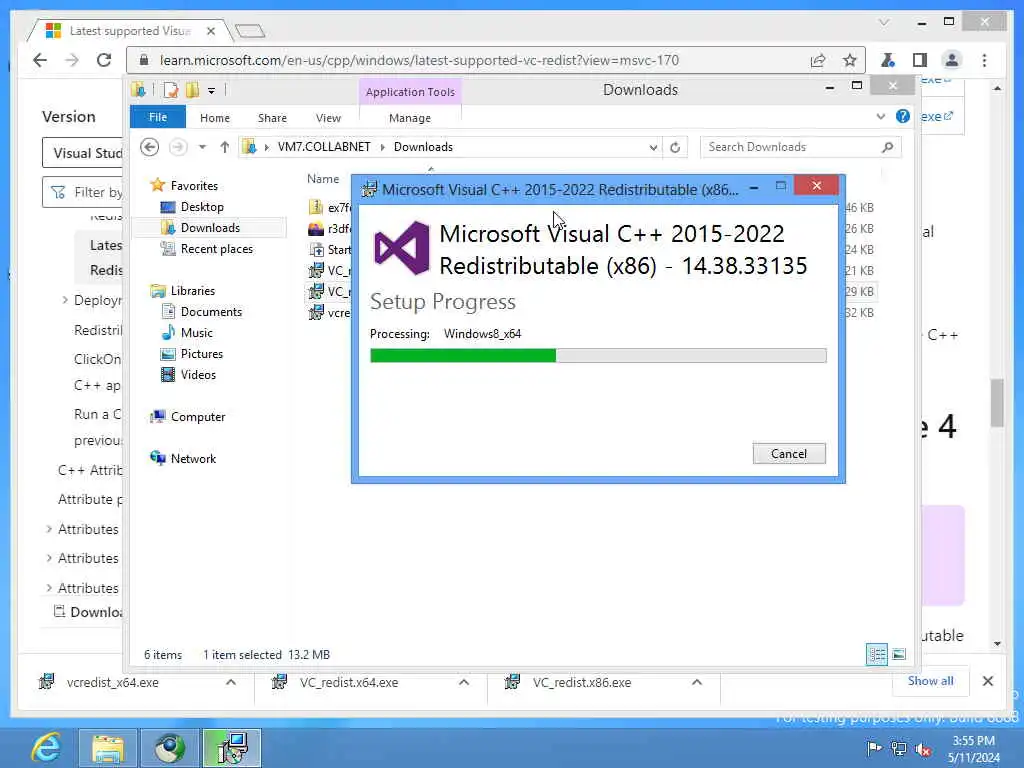The width and height of the screenshot is (1024, 768).
Task: Switch to Chrome in the taskbar
Action: (x=169, y=748)
